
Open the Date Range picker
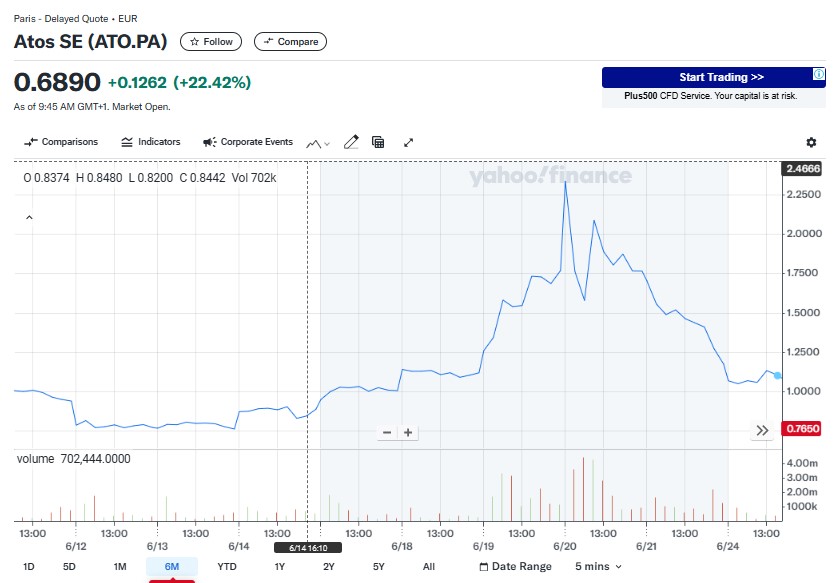(x=515, y=567)
